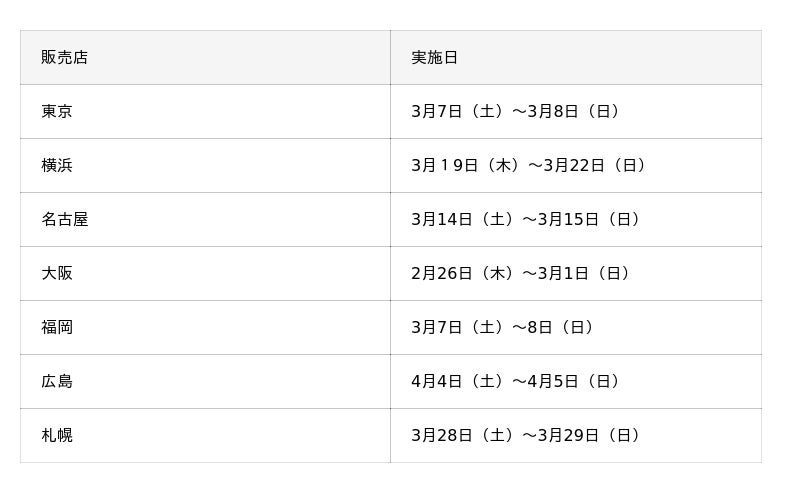Select the 広島 store cell

coord(57,382)
